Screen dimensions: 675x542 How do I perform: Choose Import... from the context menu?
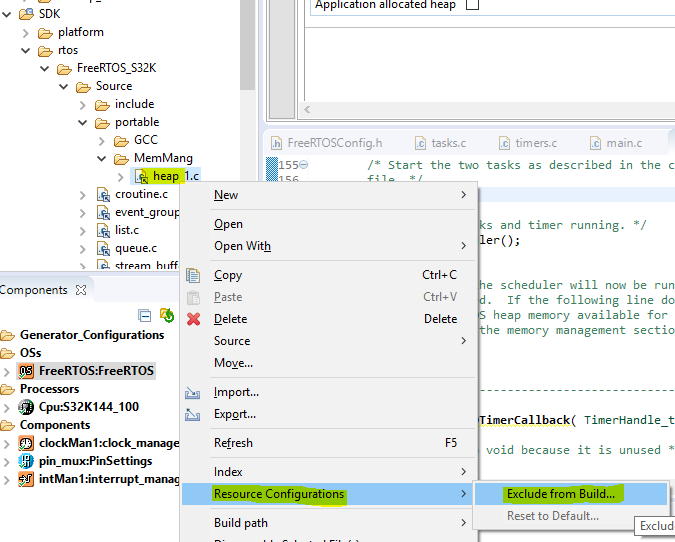(329, 392)
